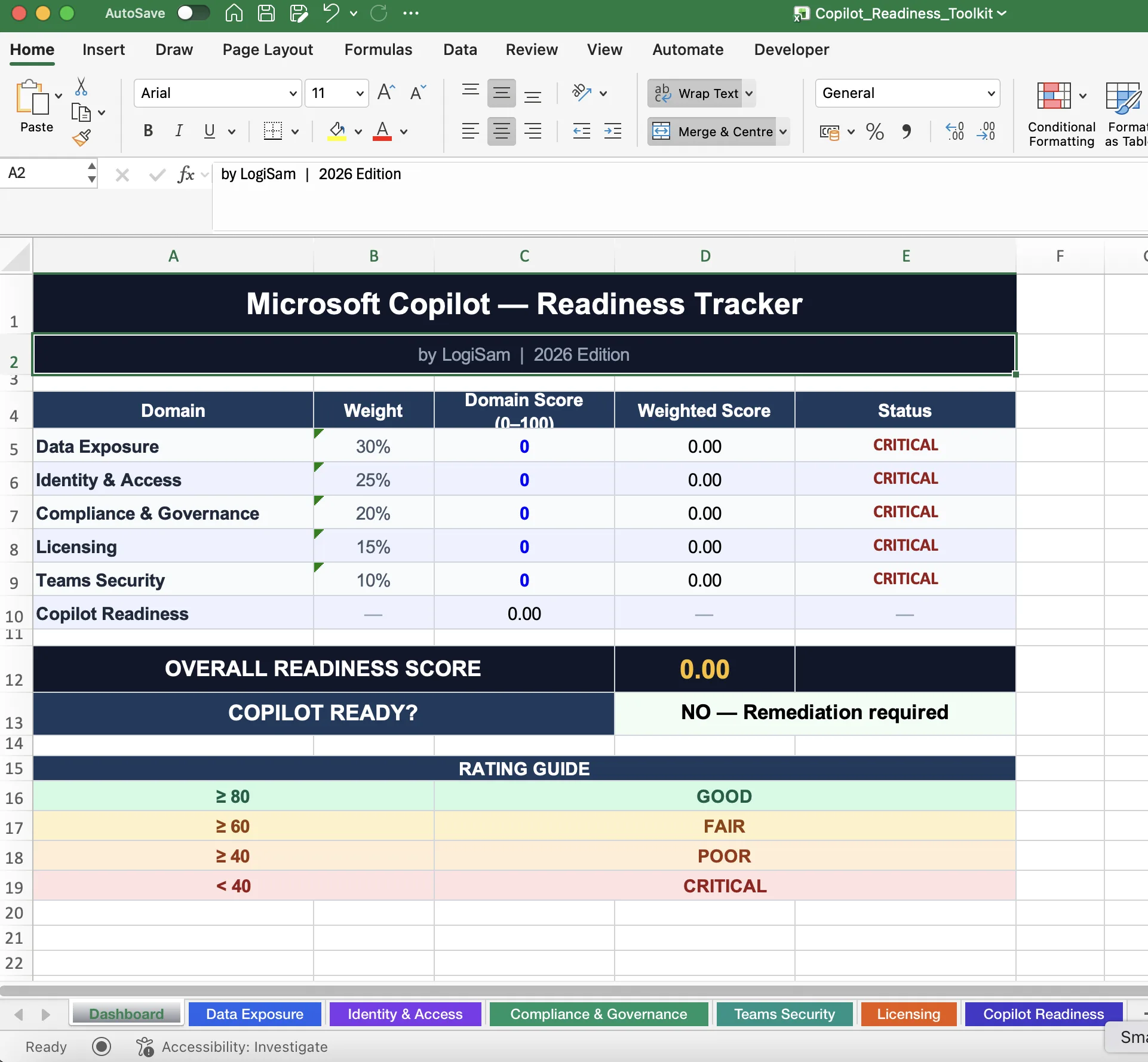
Task: Undo the last action
Action: point(331,13)
